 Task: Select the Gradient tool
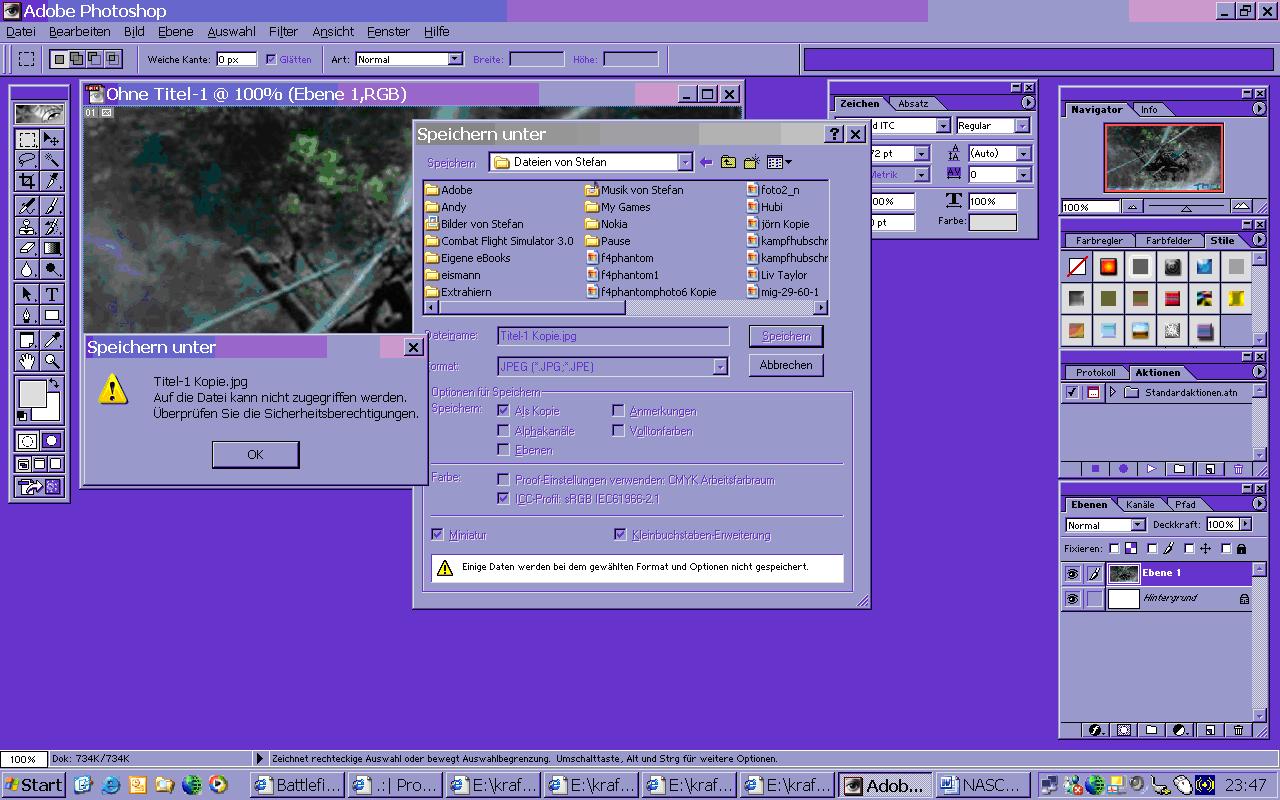click(52, 248)
